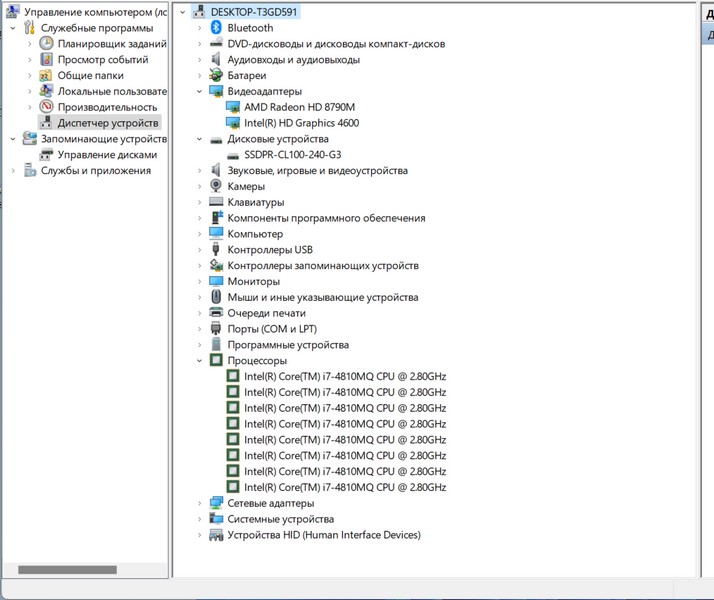Select Диспетчер устройств in left tree

tap(108, 123)
